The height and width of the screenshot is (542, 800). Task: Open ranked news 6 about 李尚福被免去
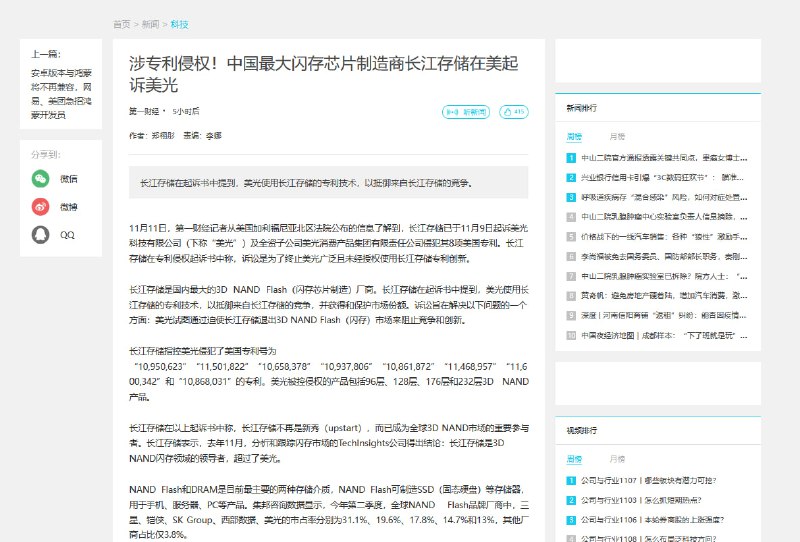click(664, 257)
